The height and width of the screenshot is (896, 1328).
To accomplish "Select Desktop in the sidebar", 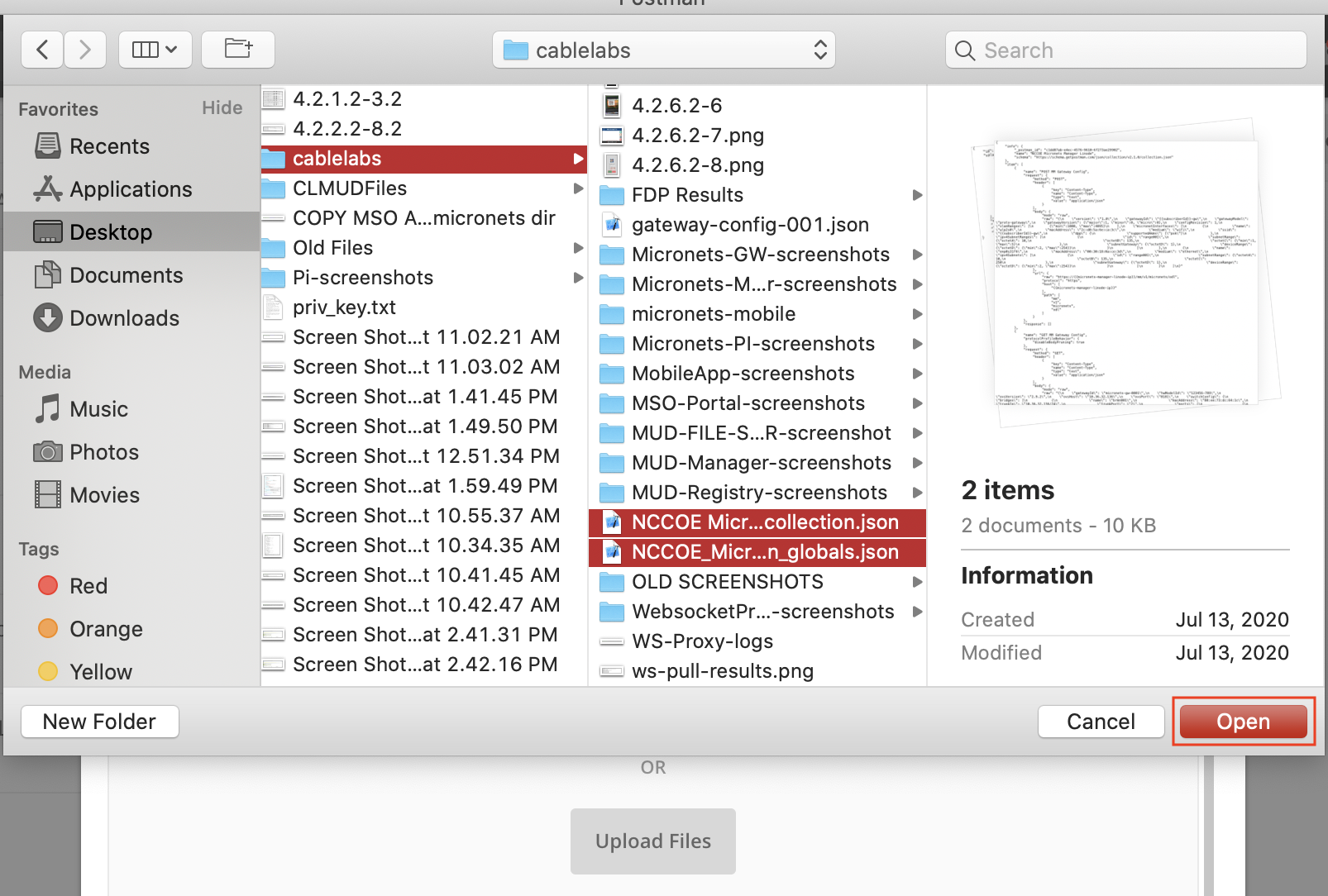I will tap(132, 231).
